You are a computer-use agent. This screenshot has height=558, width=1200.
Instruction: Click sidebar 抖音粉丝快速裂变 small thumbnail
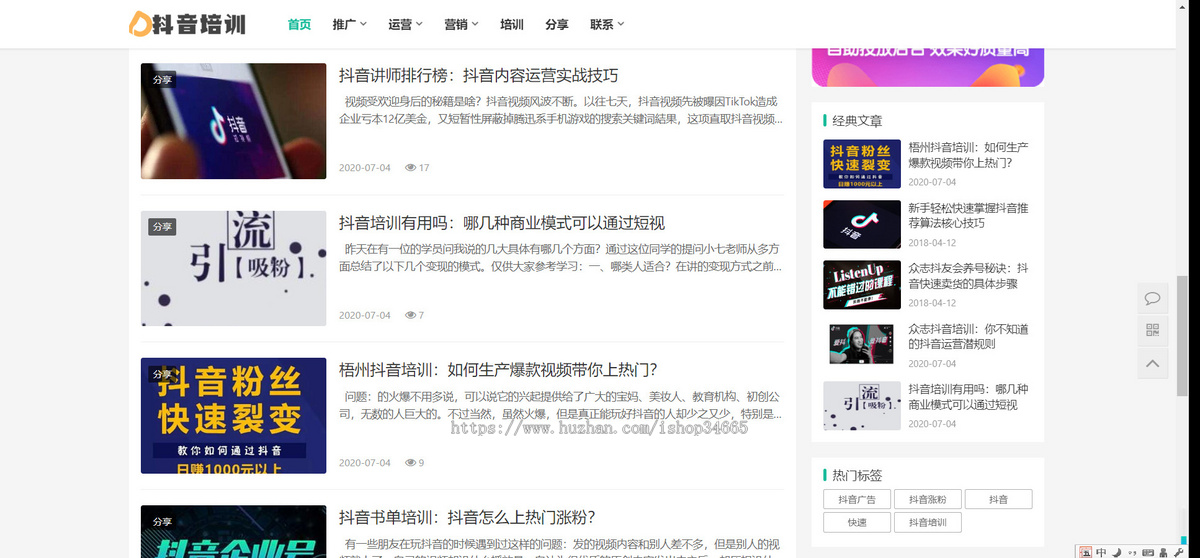point(862,164)
